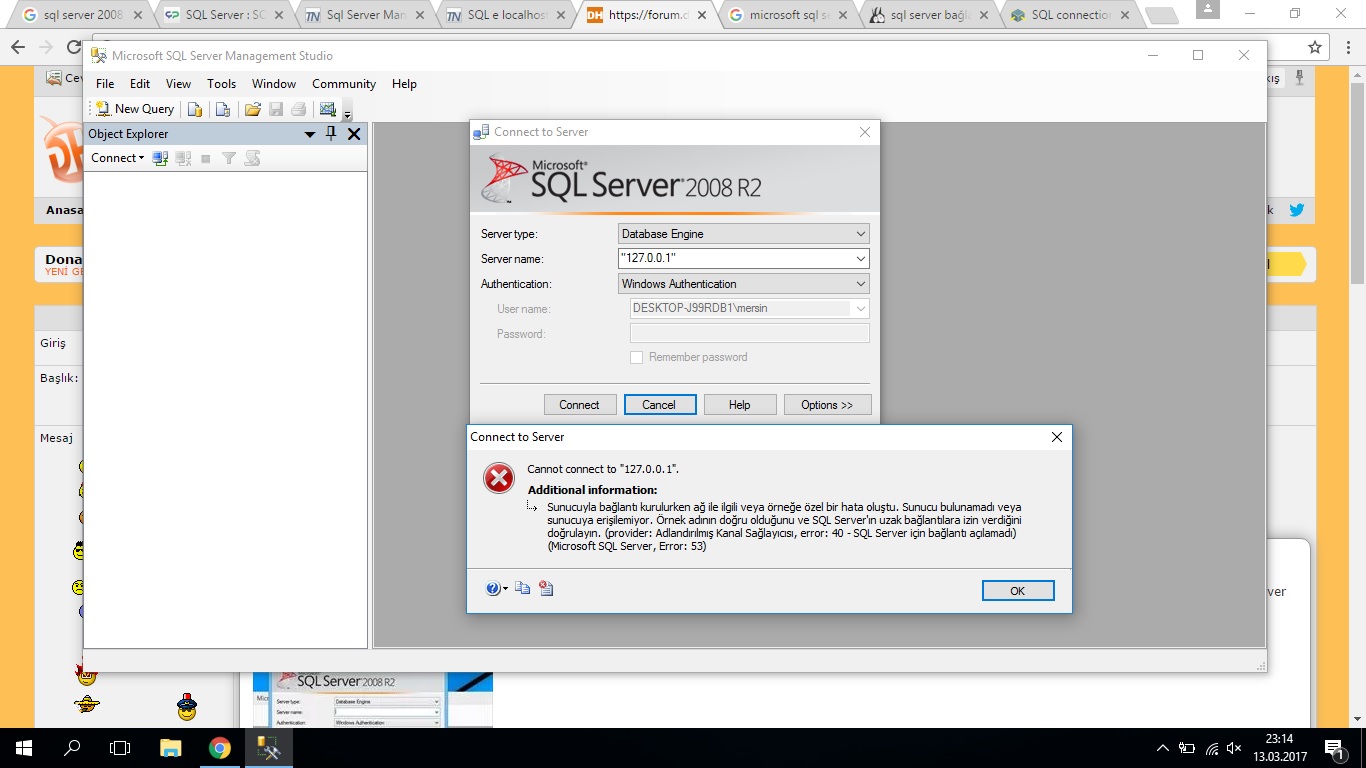
Task: Click the Filter funnel icon in Object Explorer
Action: point(229,158)
